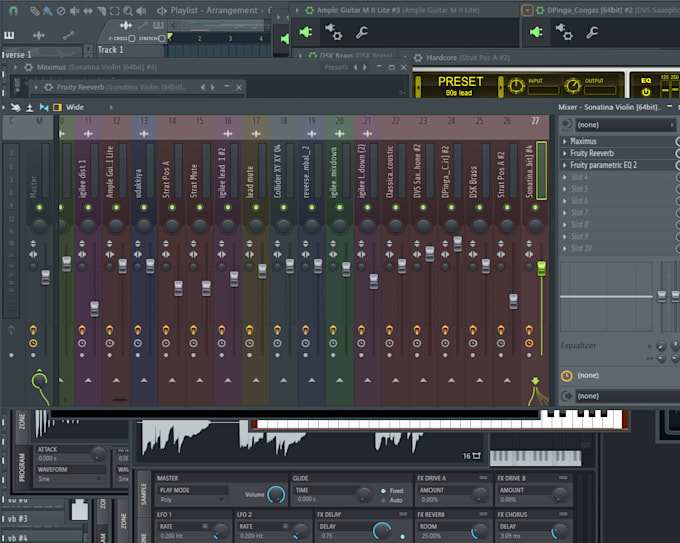This screenshot has height=543, width=680.
Task: Select empty Slot 9 in mixer
Action: pos(618,236)
